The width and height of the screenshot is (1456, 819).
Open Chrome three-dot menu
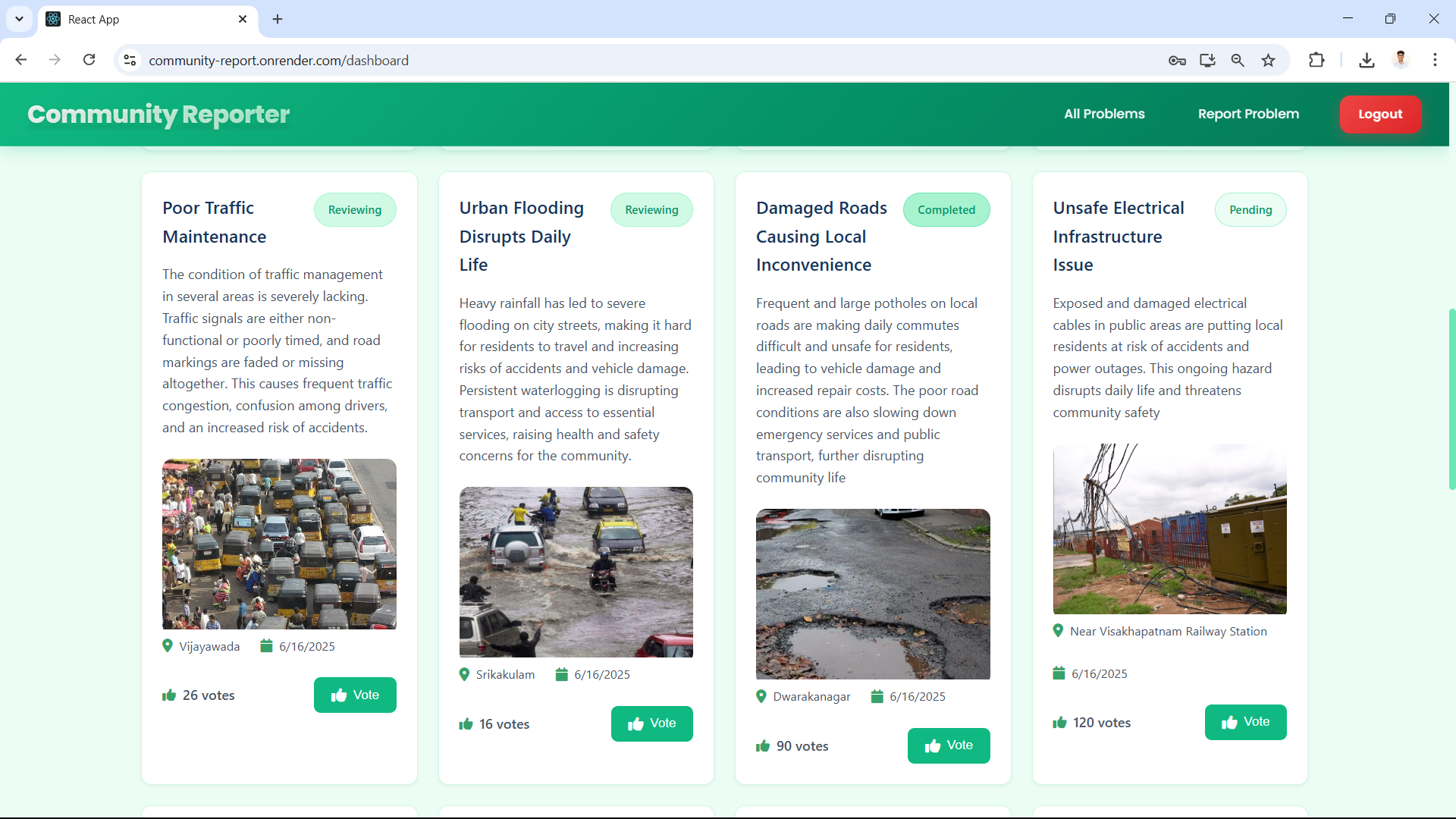click(x=1435, y=60)
